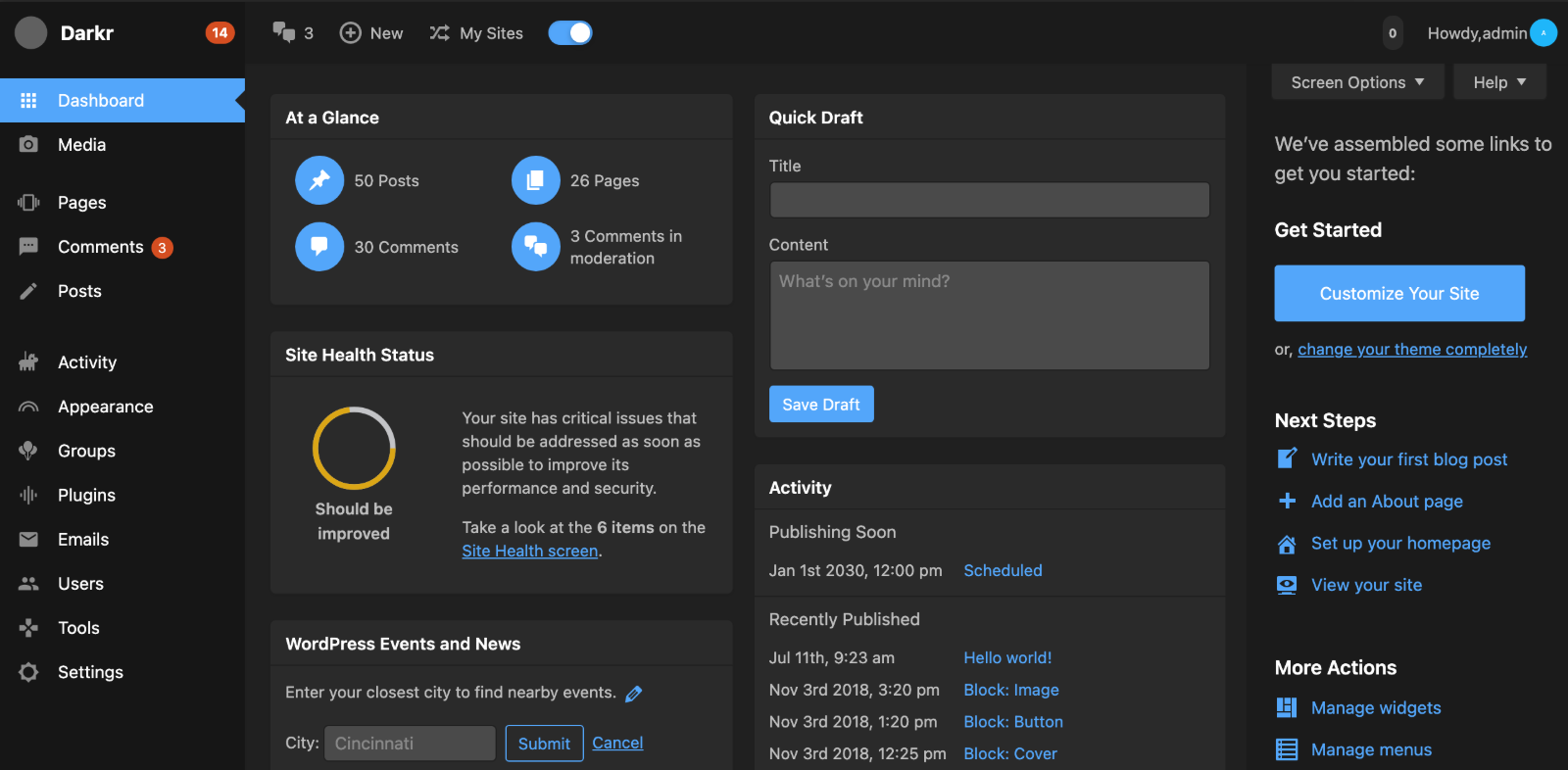Submit the city for nearby events
Image resolution: width=1568 pixels, height=770 pixels.
pos(544,744)
